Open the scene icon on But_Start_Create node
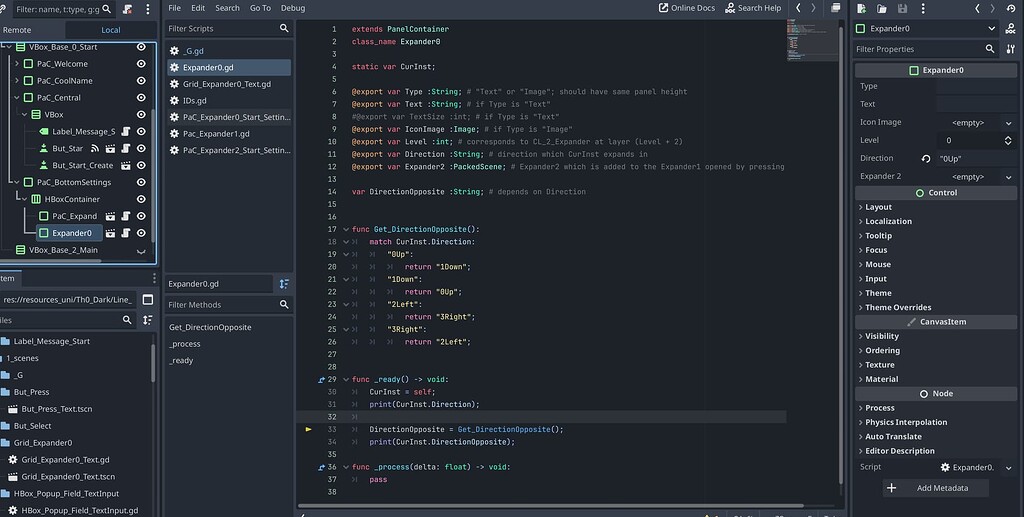Viewport: 1024px width, 517px height. [126, 165]
